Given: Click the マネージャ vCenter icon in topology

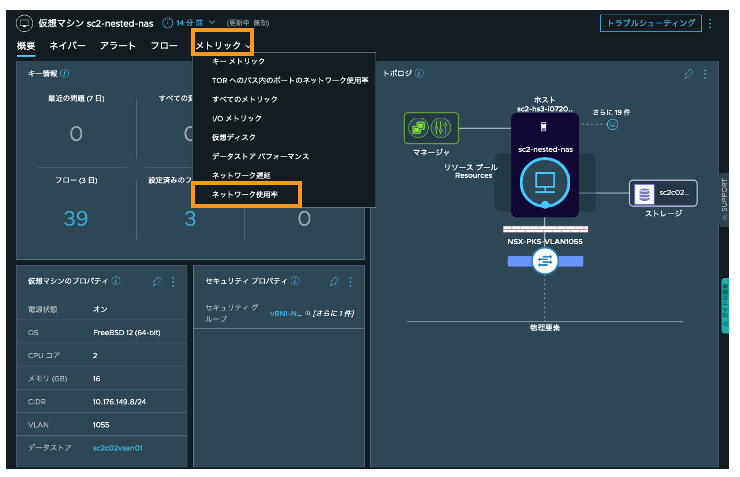Looking at the screenshot, I should point(418,128).
